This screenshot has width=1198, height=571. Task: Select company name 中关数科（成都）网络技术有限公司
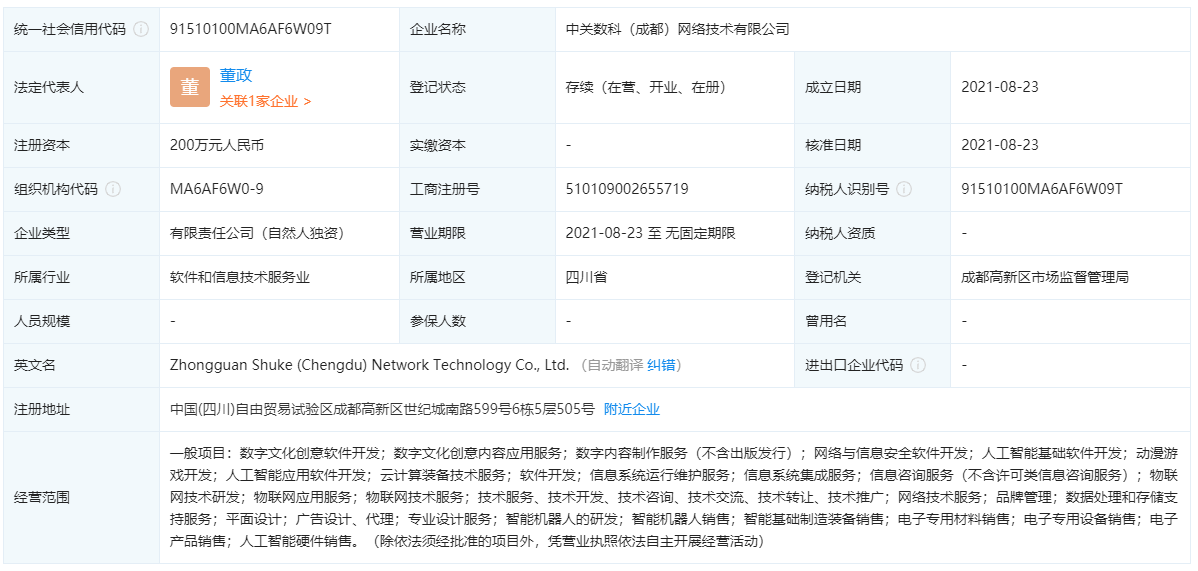tap(678, 30)
